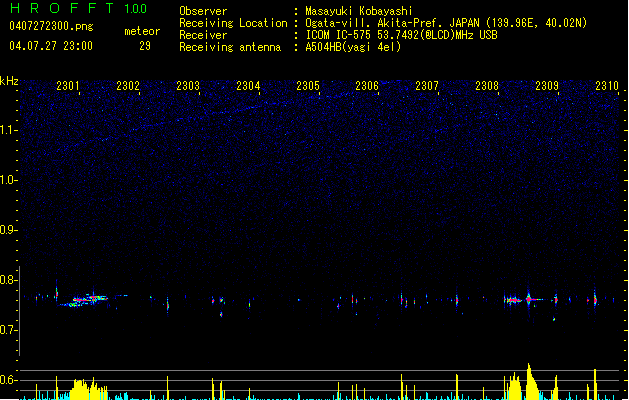
Task: Click the 0.6 kHz frequency axis label
Action: (x=8, y=380)
